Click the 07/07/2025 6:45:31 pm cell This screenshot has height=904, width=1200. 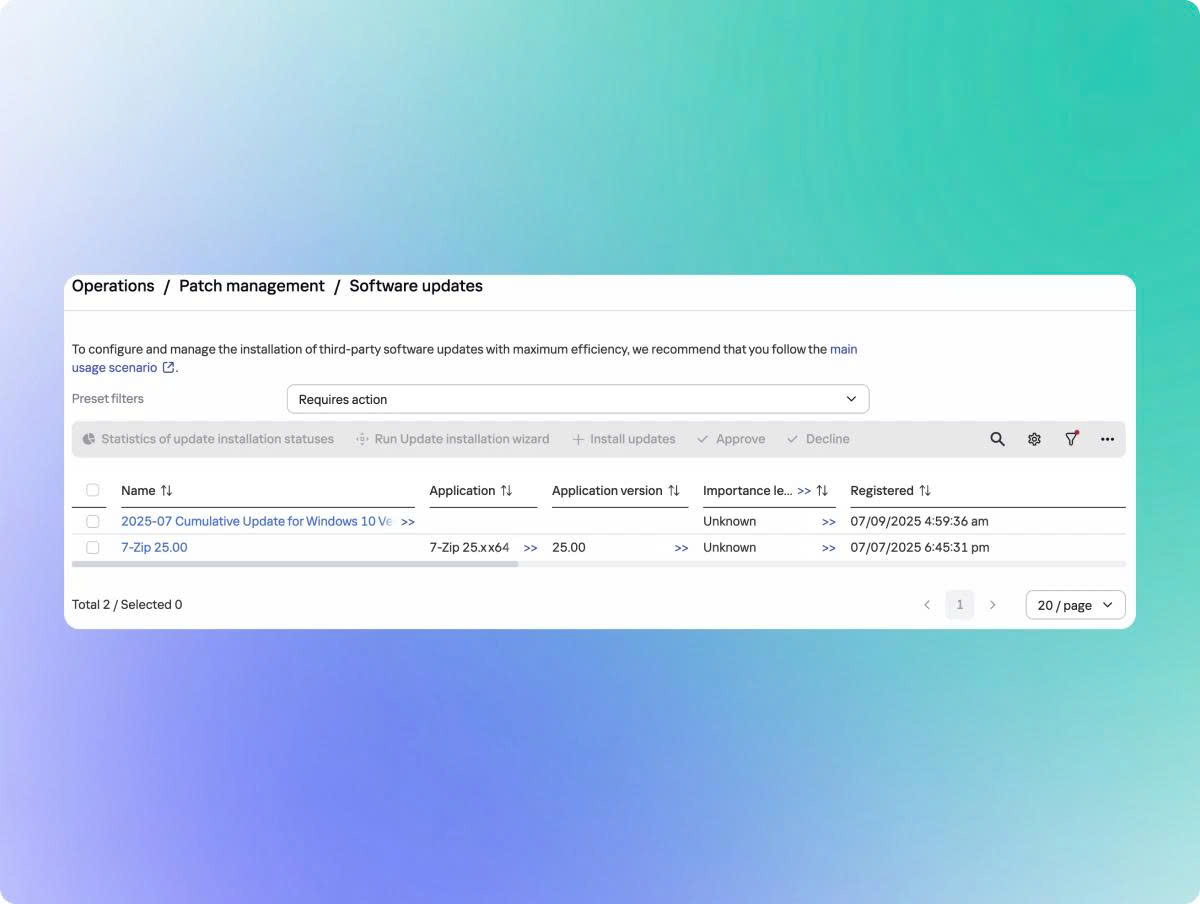[x=920, y=547]
